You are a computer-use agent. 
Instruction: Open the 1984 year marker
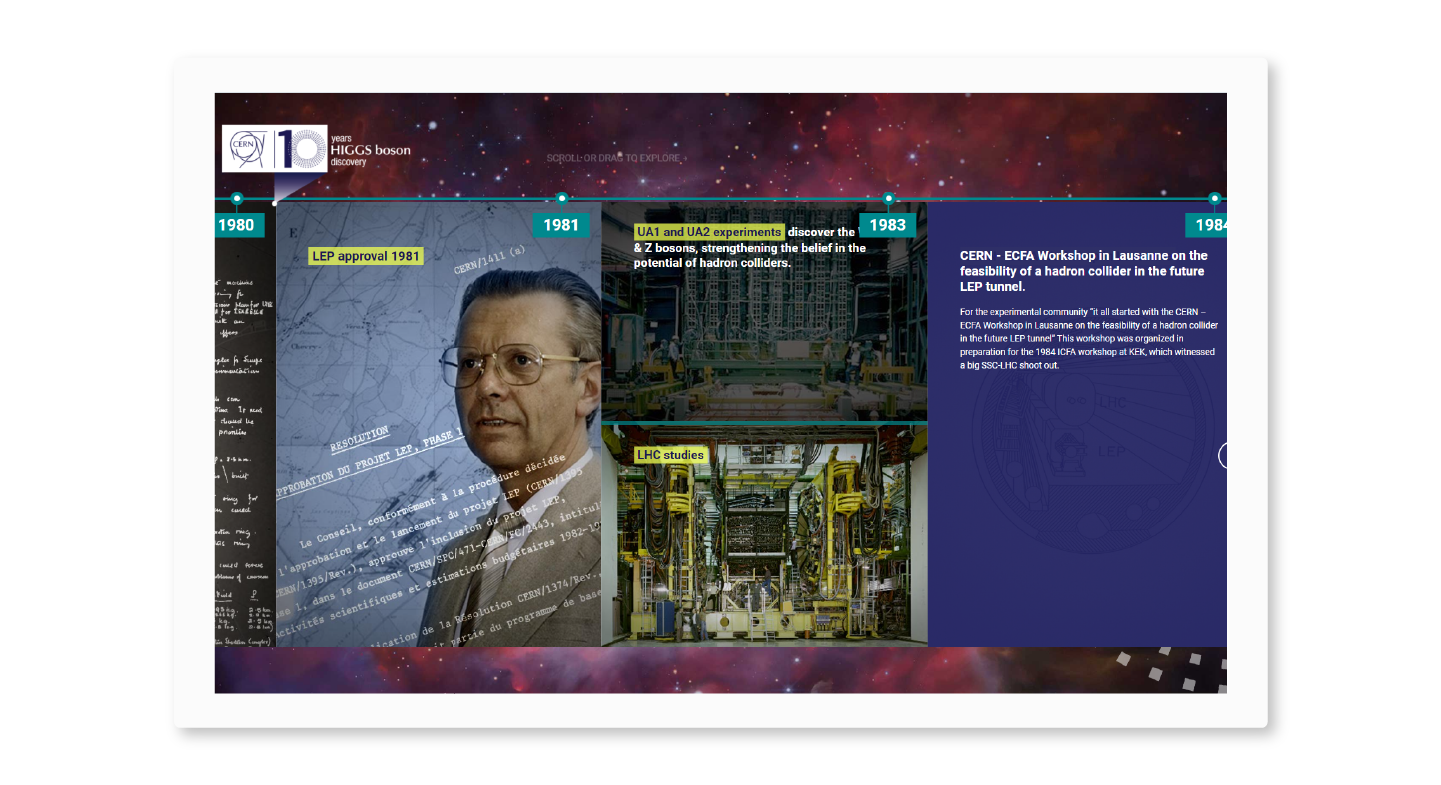coord(1206,225)
